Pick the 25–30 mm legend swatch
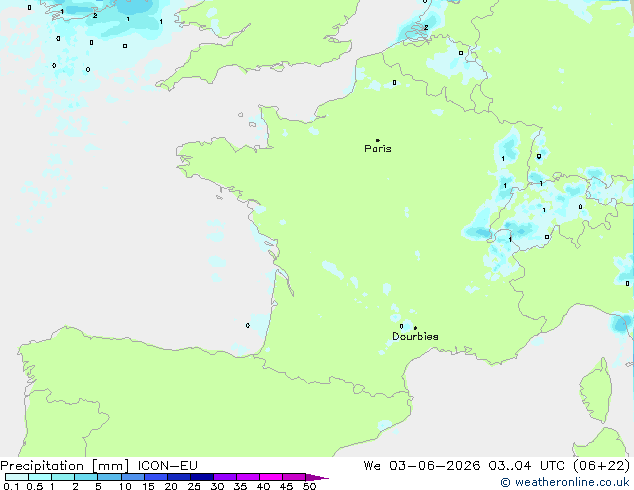 point(201,477)
